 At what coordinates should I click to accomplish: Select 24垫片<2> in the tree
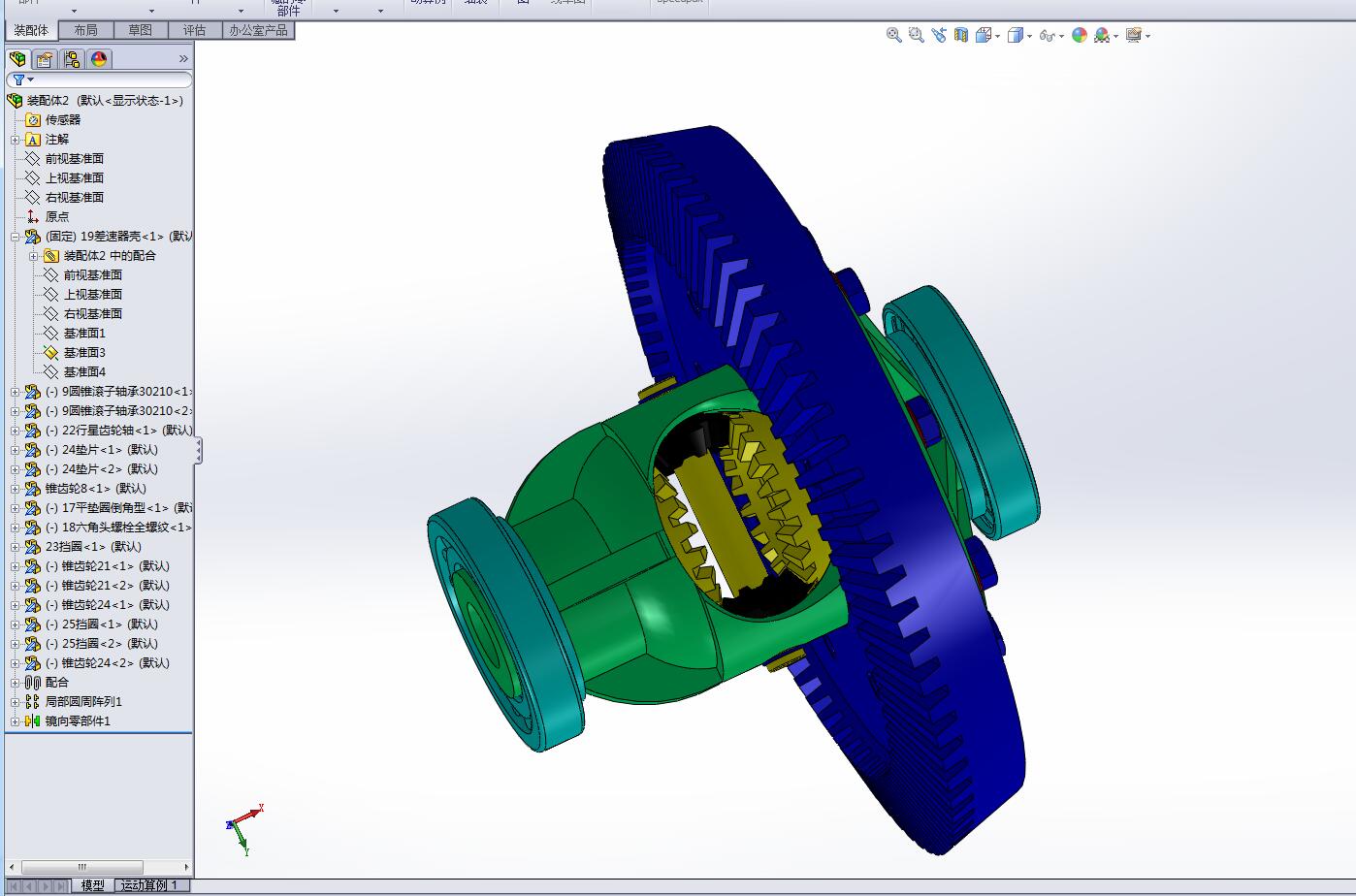(102, 469)
